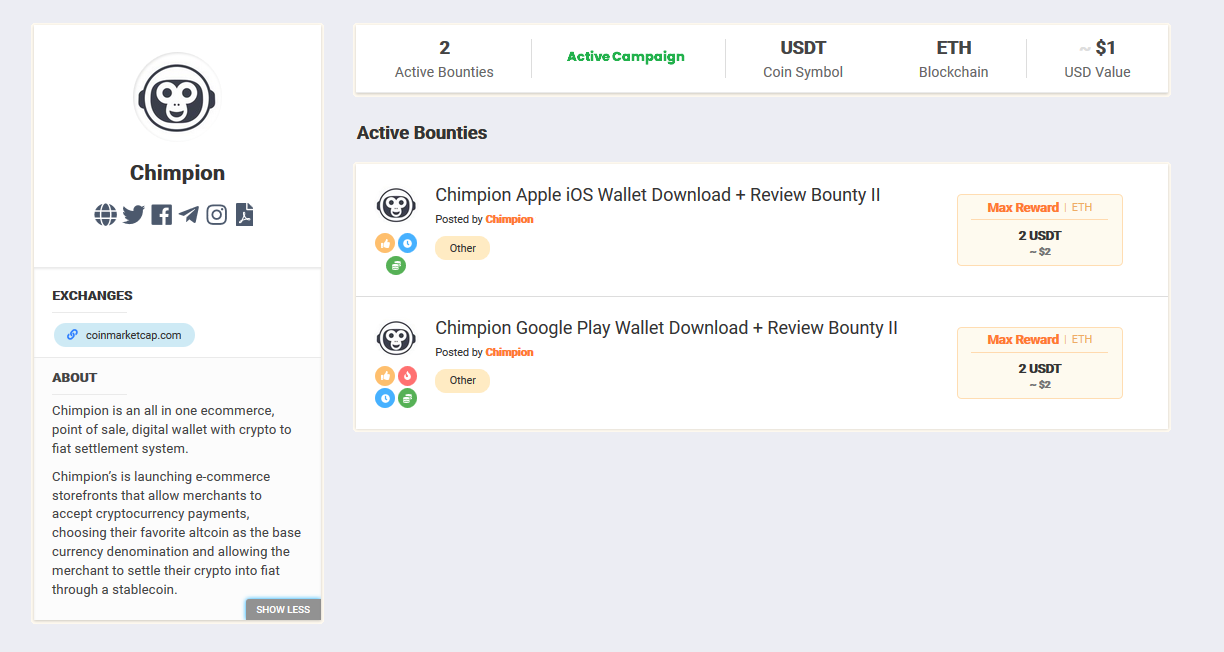Open Chimpion Twitter profile icon
Image resolution: width=1224 pixels, height=652 pixels.
click(134, 214)
